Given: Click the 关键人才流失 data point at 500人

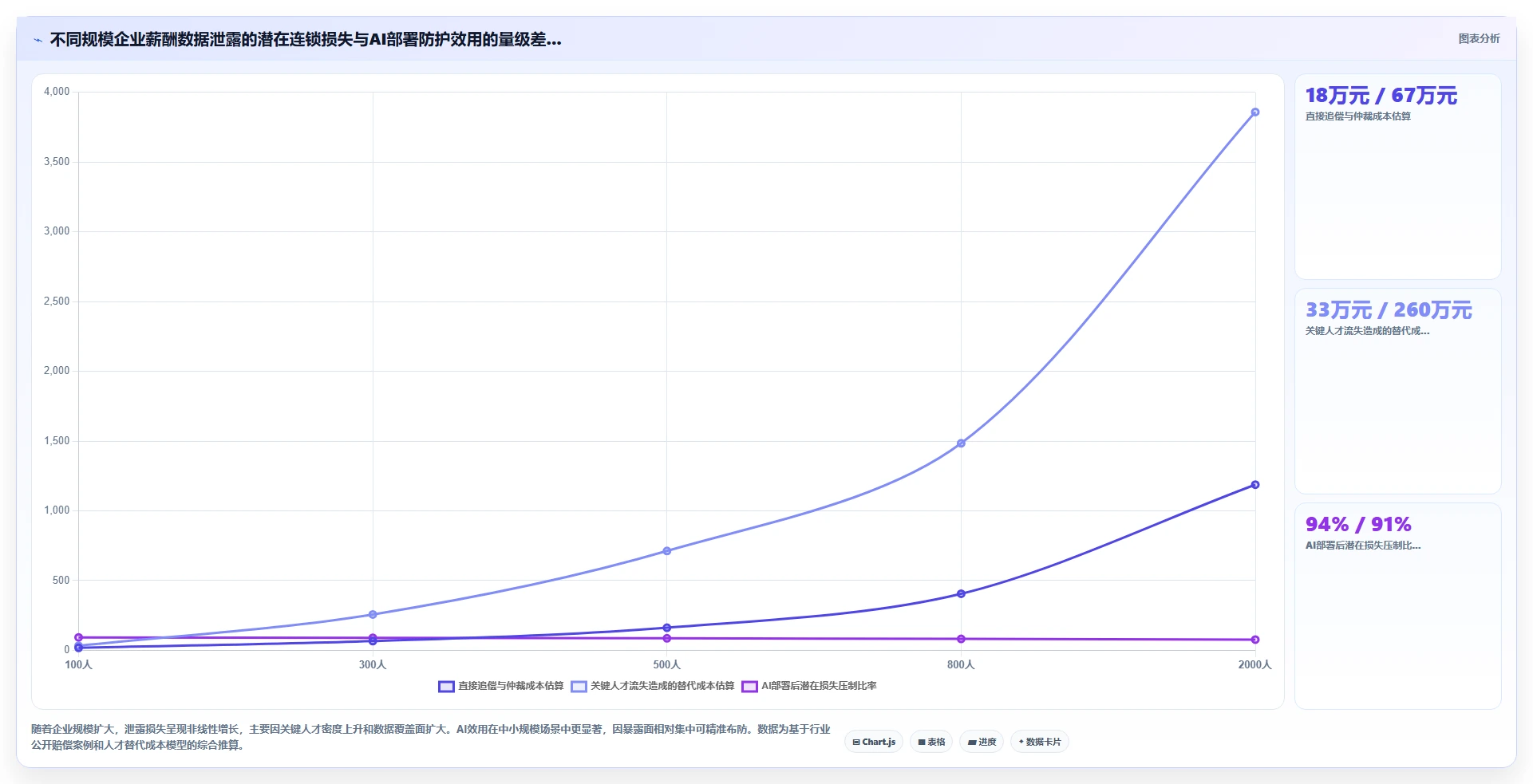Looking at the screenshot, I should pyautogui.click(x=667, y=551).
